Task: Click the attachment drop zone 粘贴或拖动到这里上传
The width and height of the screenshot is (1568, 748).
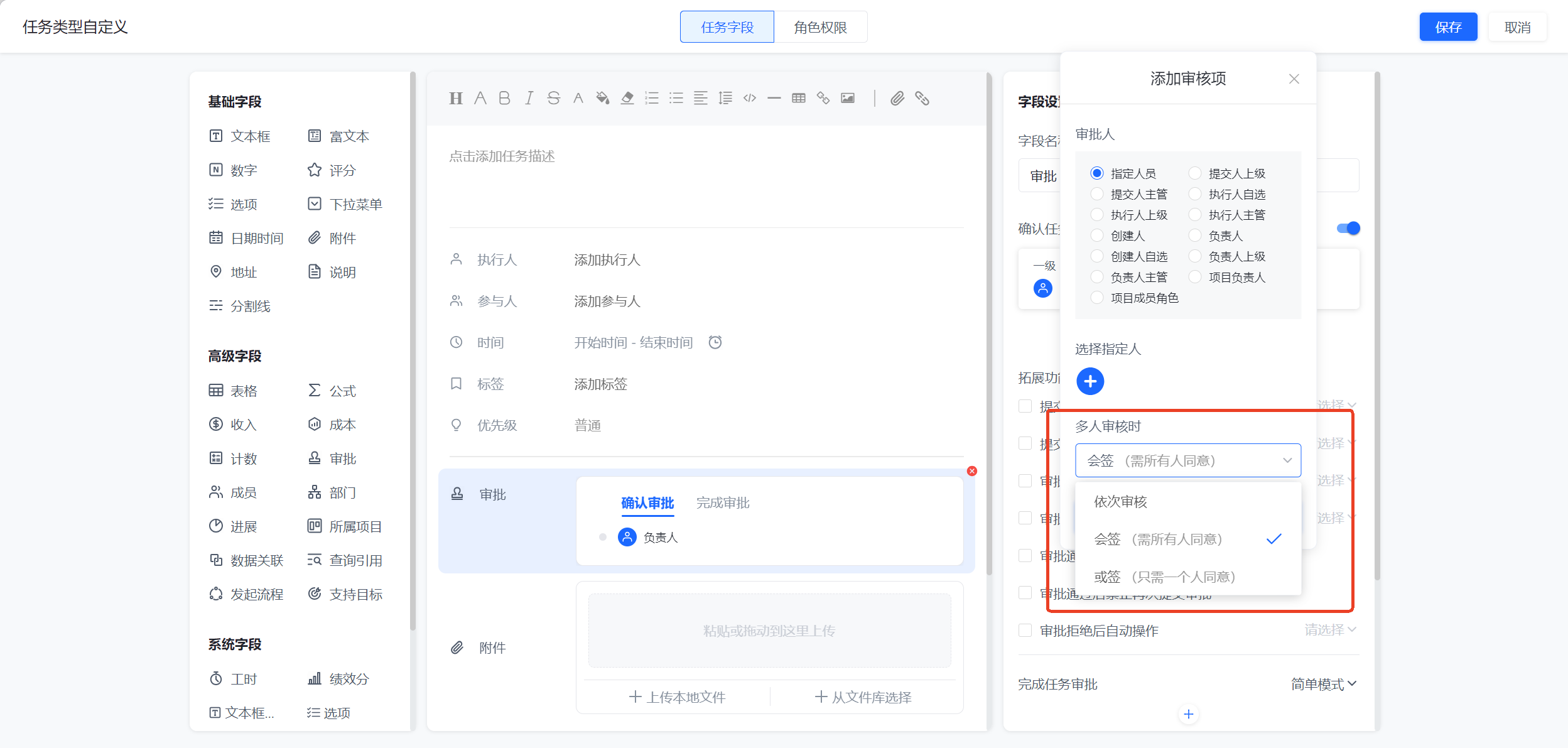Action: pyautogui.click(x=769, y=631)
